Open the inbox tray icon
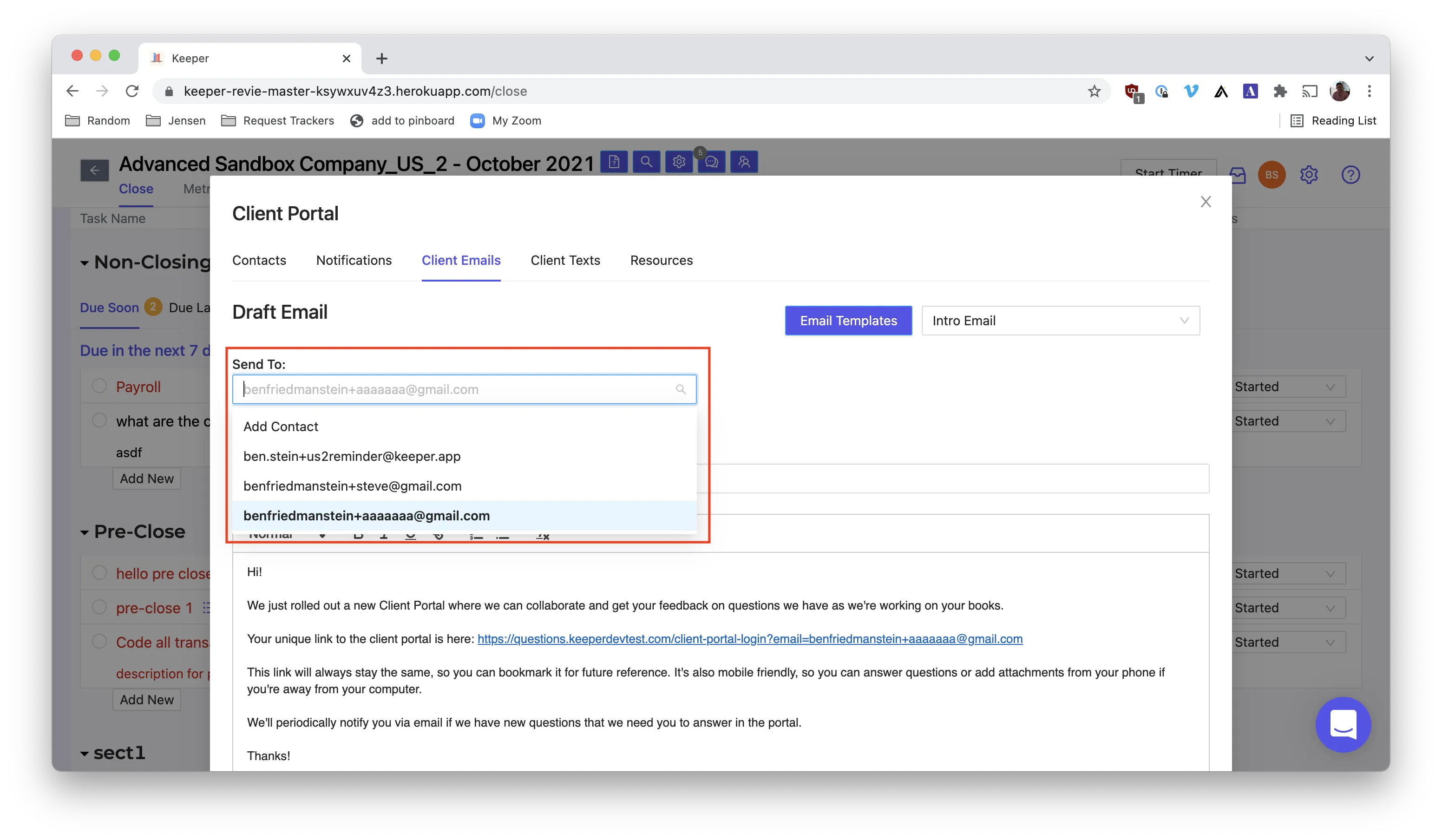This screenshot has height=840, width=1442. (1238, 175)
